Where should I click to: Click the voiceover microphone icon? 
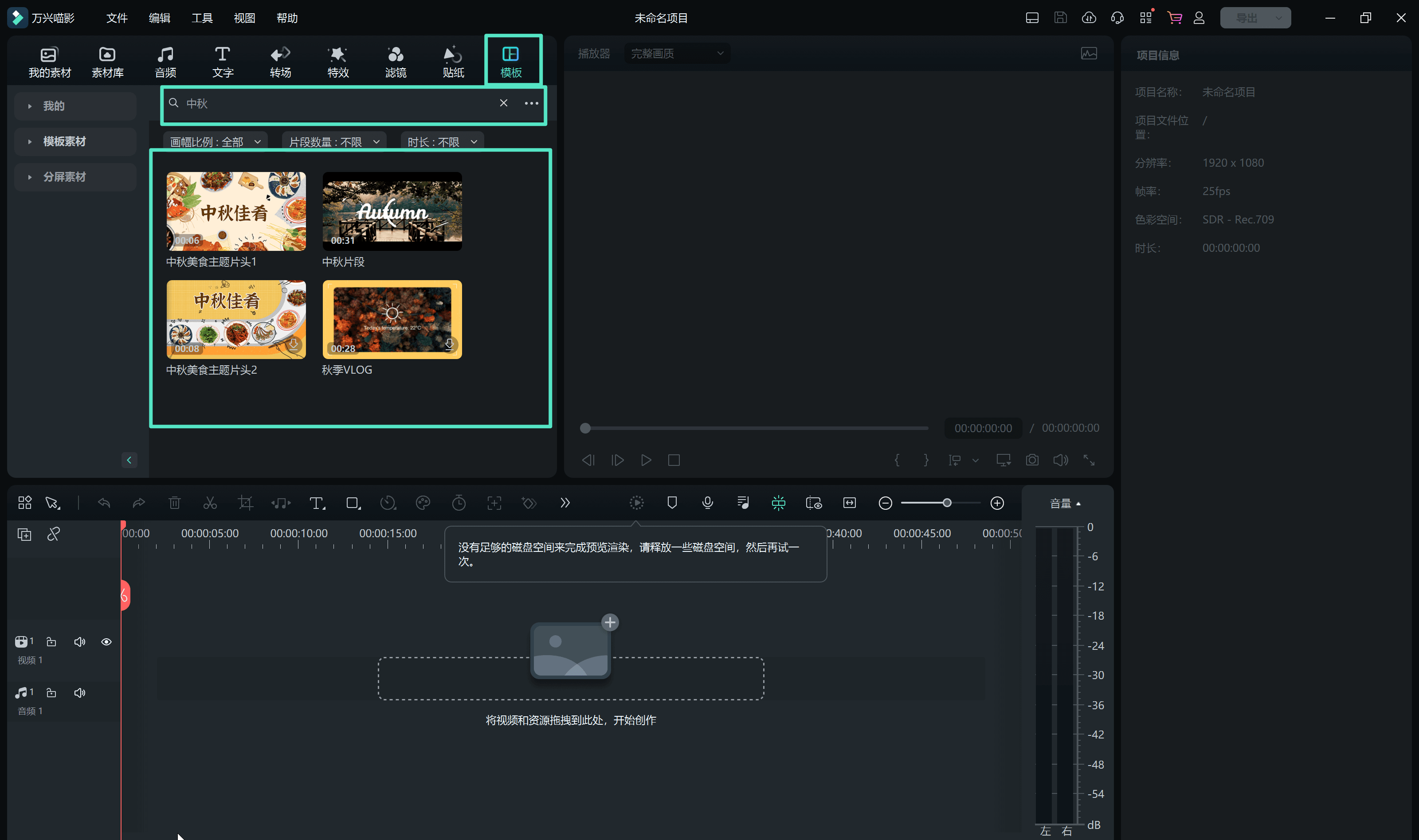coord(707,503)
